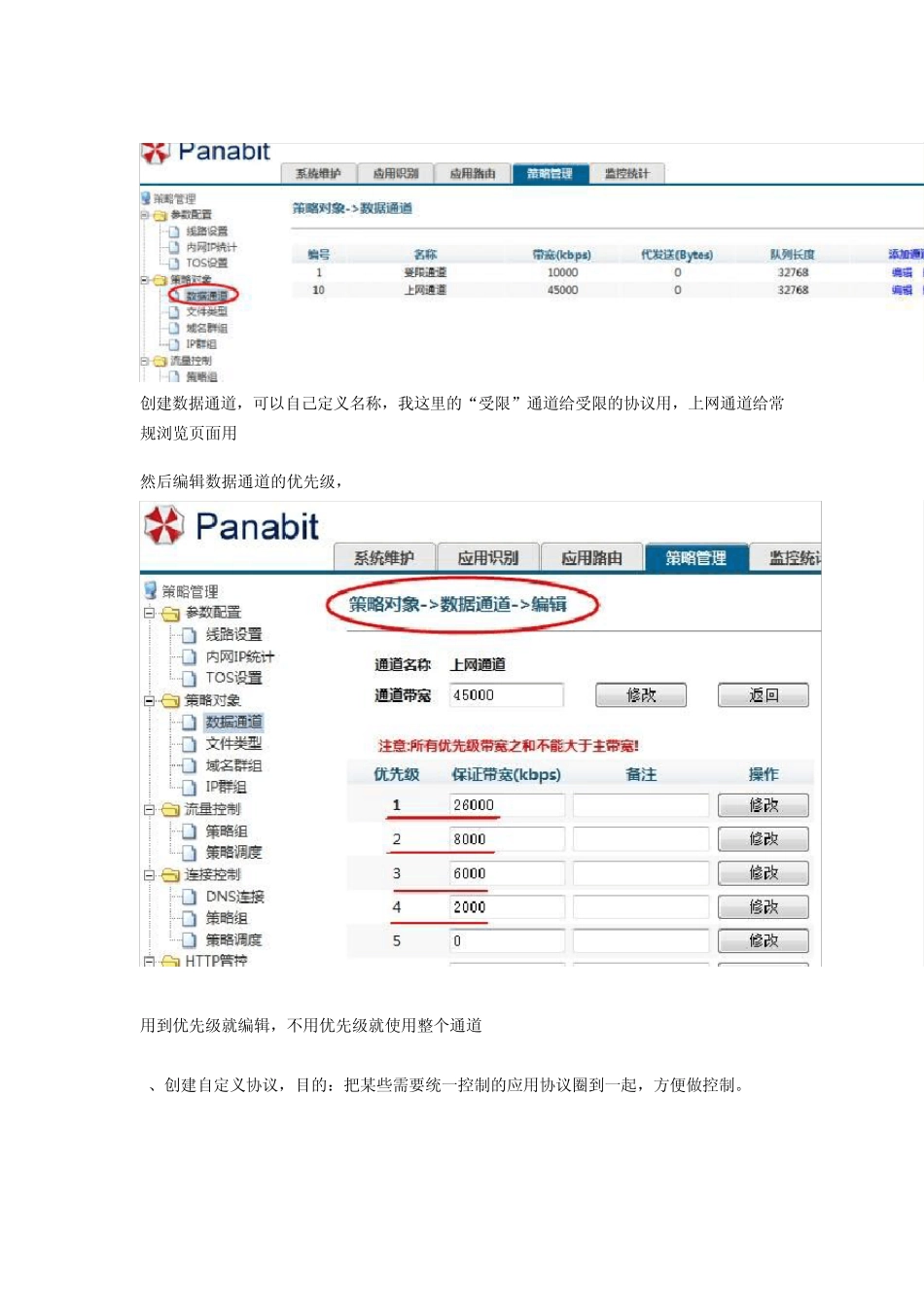Click the 策略调度 page icon under 流量控制 in edit-page tree
Screen dimensions: 924x1307
[x=190, y=852]
